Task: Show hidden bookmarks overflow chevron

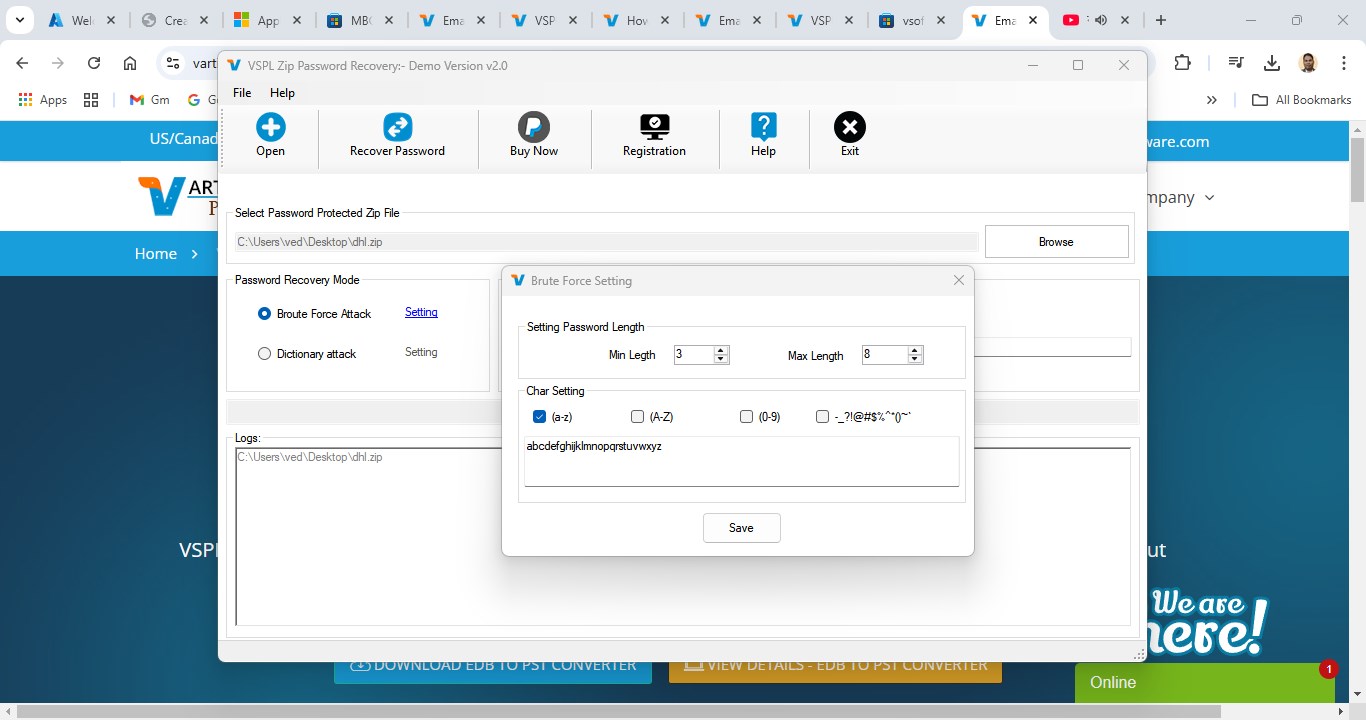Action: pyautogui.click(x=1212, y=100)
